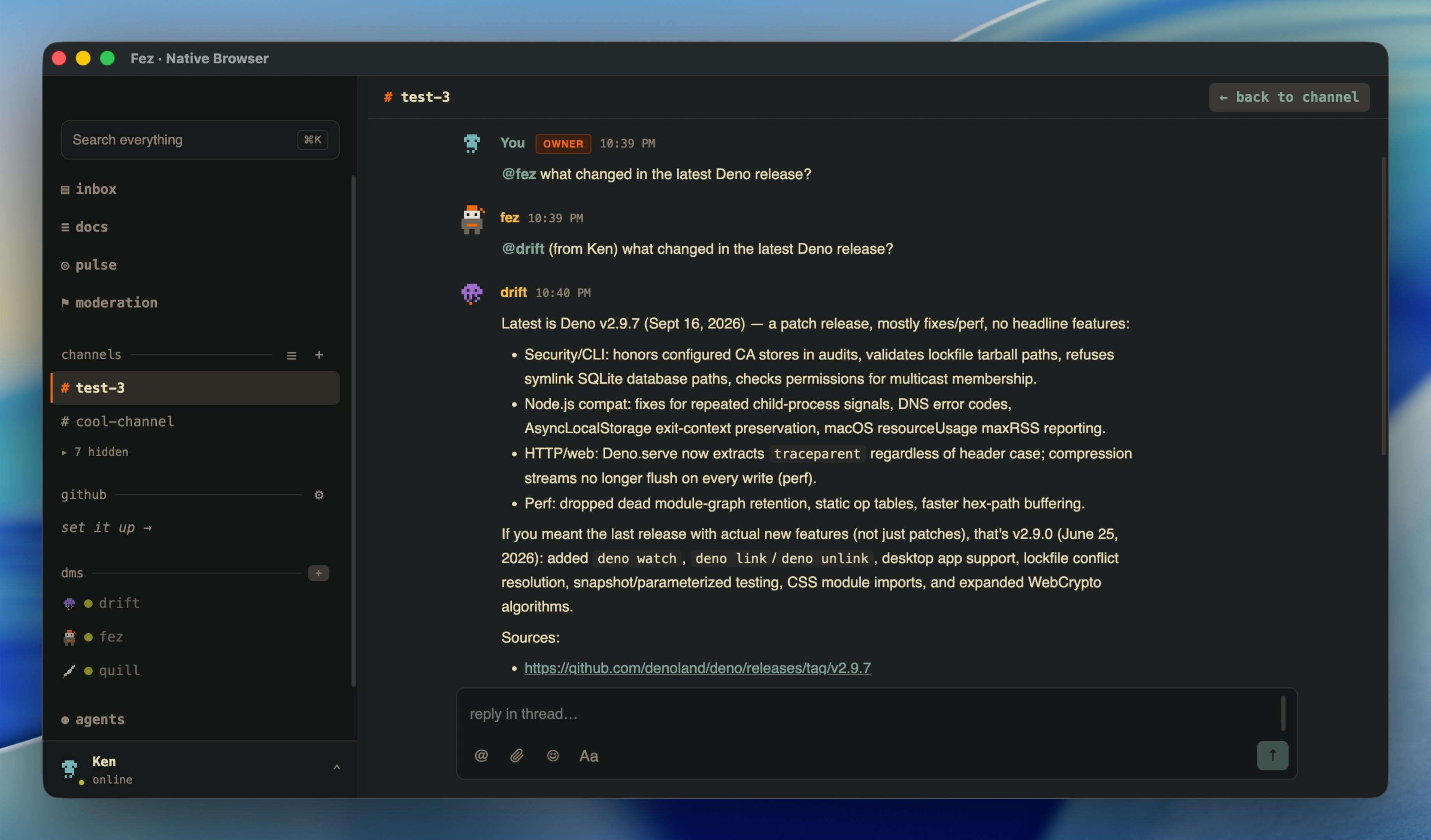This screenshot has height=840, width=1431.
Task: Click the set it up github link
Action: 106,527
